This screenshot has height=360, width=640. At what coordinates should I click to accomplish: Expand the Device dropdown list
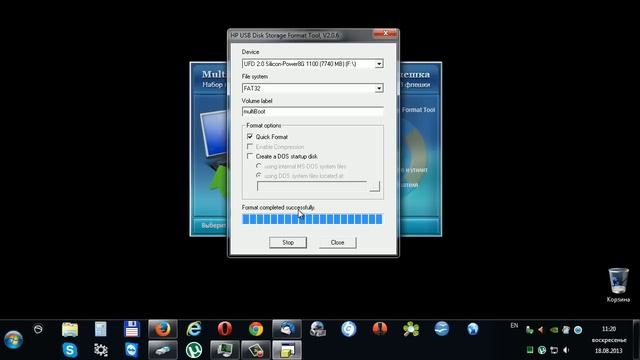coord(379,64)
